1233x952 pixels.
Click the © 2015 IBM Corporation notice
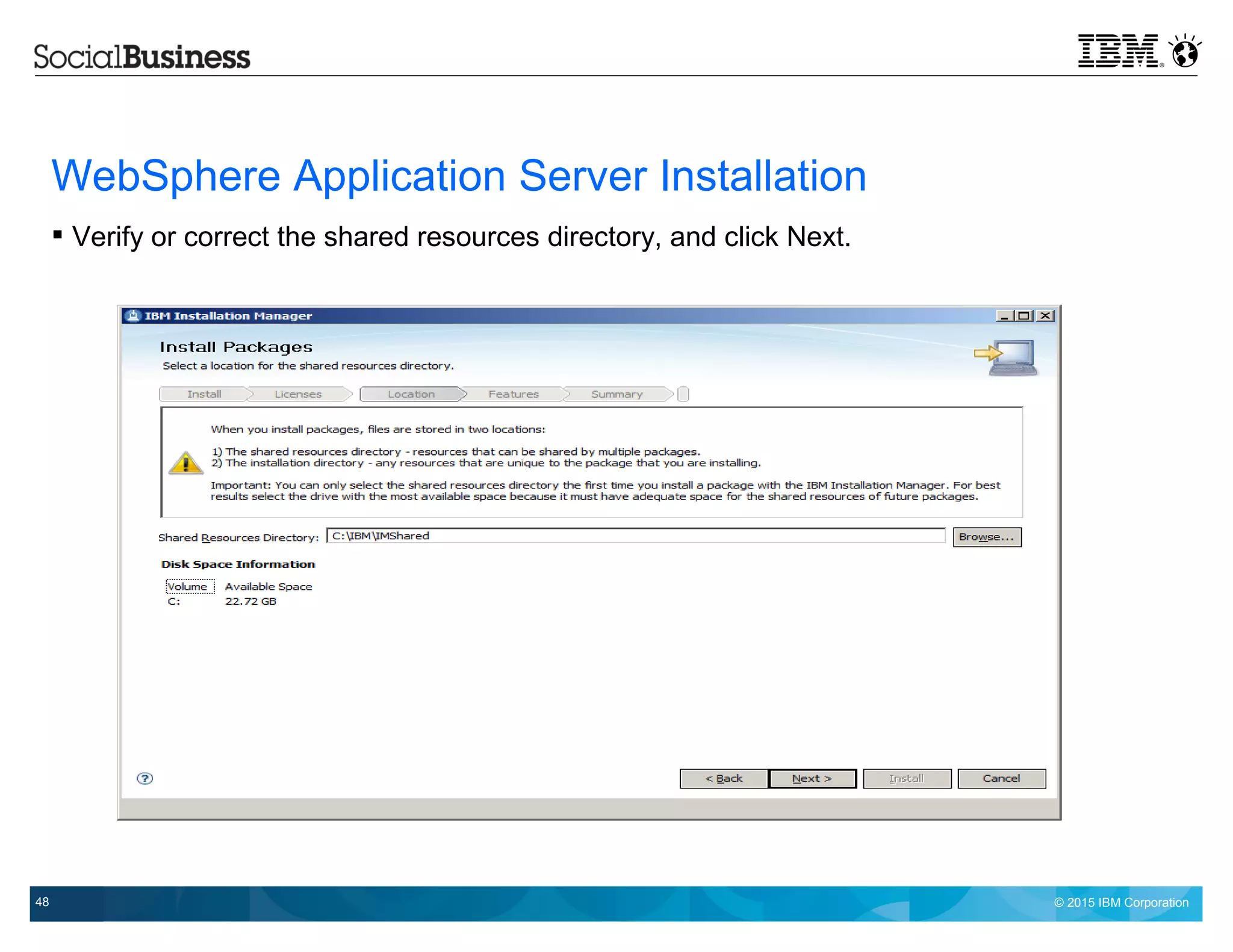tap(1121, 902)
